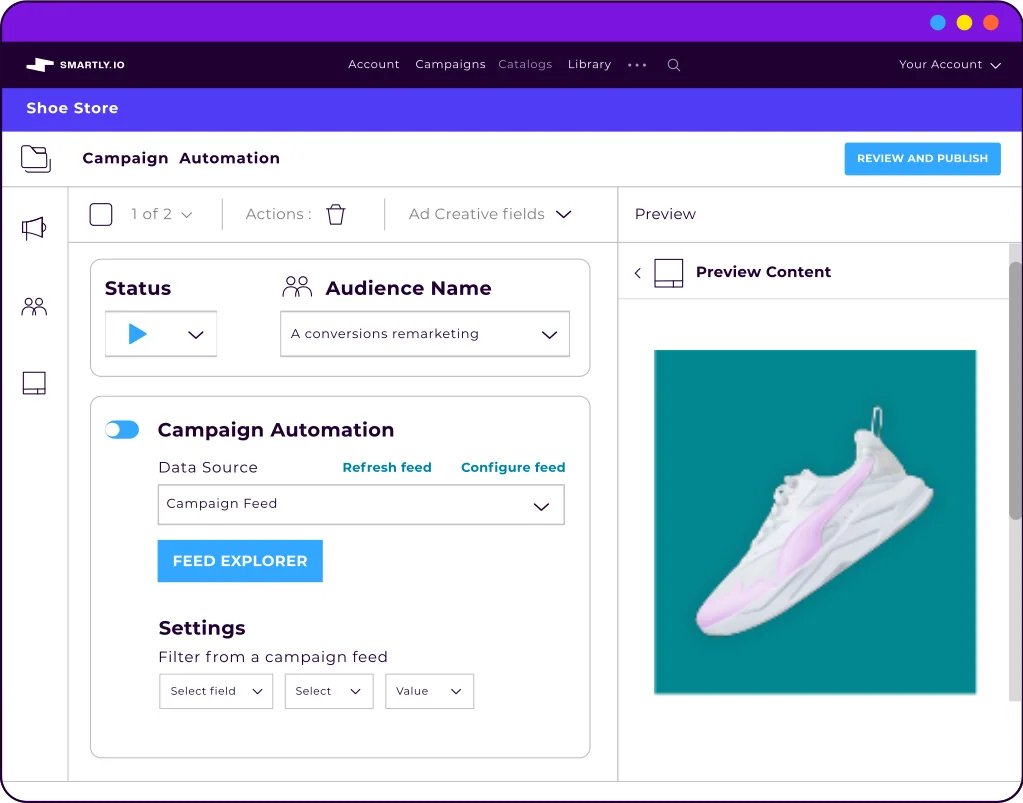Check the 1 of 2 selection checkbox
Viewport: 1023px width, 803px height.
[100, 213]
